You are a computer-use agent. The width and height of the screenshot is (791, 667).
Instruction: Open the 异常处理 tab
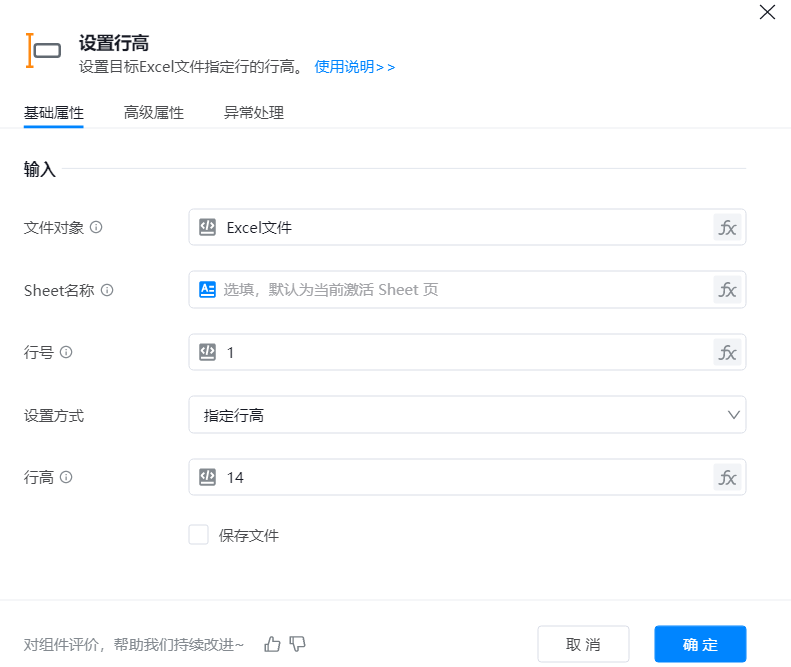point(254,113)
